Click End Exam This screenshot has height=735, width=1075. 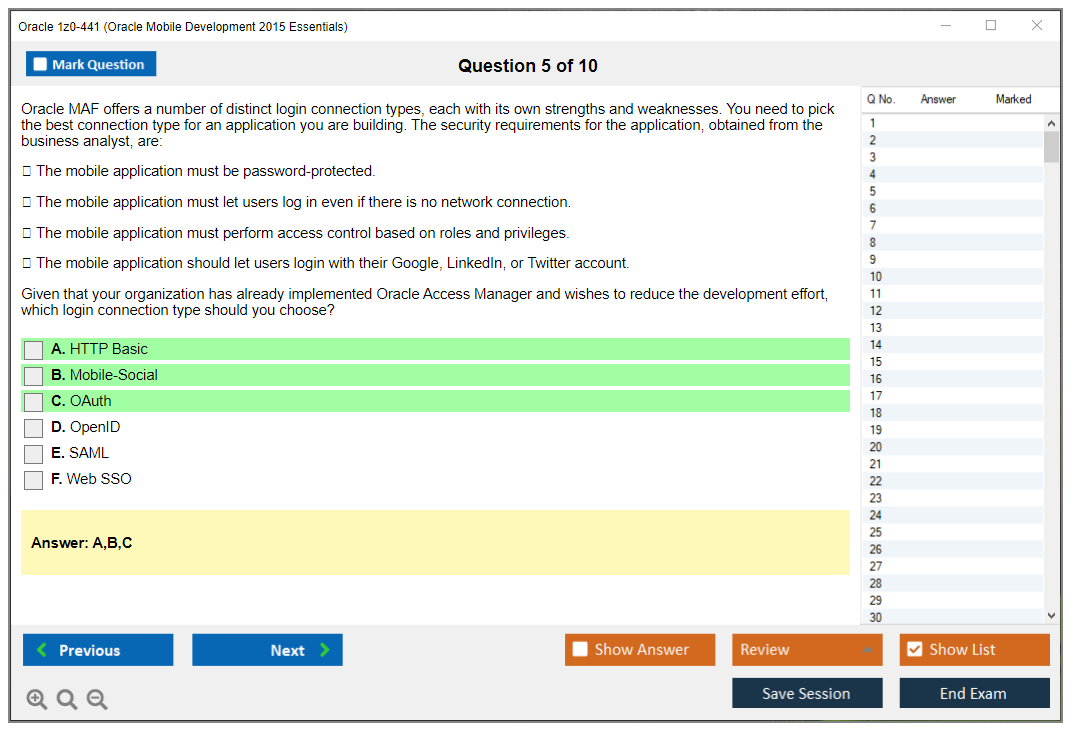pyautogui.click(x=974, y=692)
